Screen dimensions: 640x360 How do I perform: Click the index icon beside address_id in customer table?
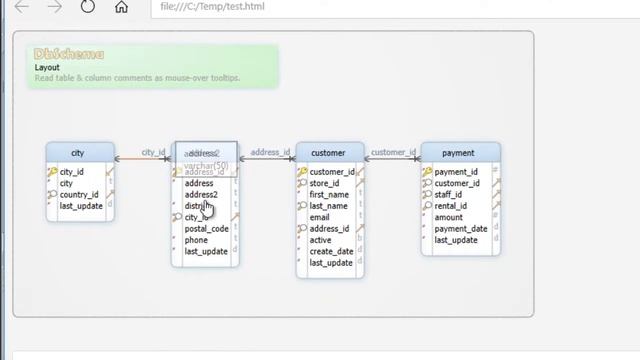302,229
